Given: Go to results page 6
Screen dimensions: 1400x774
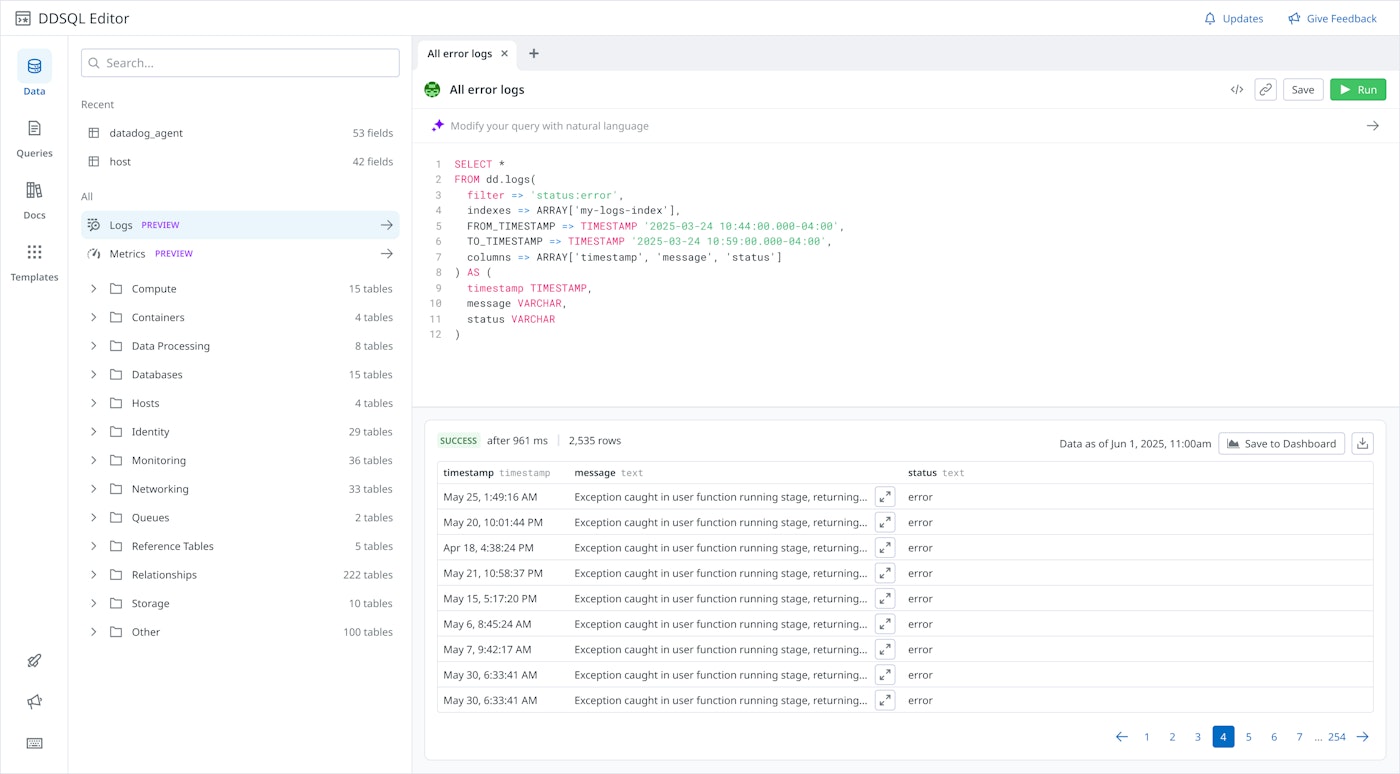Looking at the screenshot, I should [1274, 737].
